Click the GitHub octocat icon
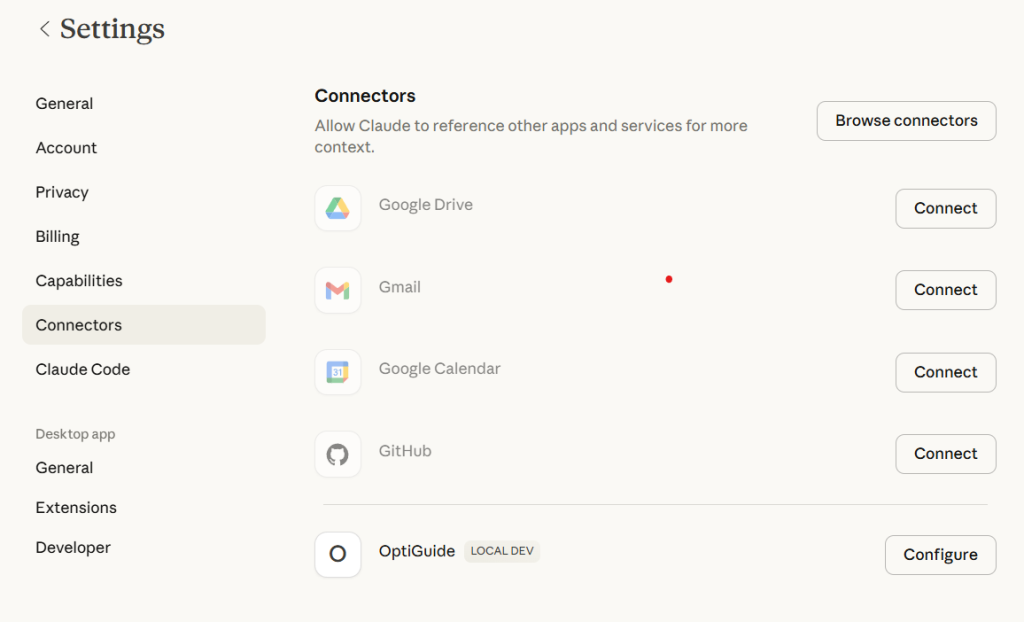1024x622 pixels. 337,454
